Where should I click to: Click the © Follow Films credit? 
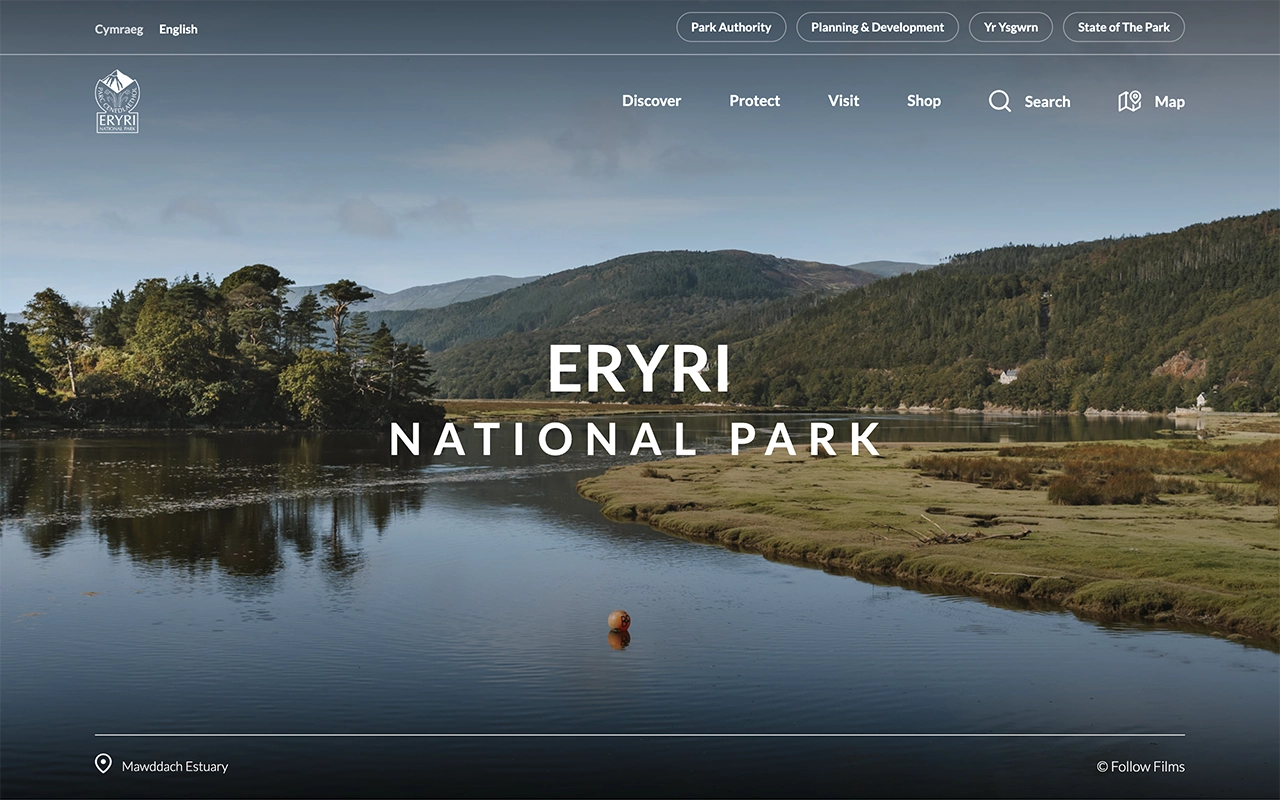tap(1140, 766)
